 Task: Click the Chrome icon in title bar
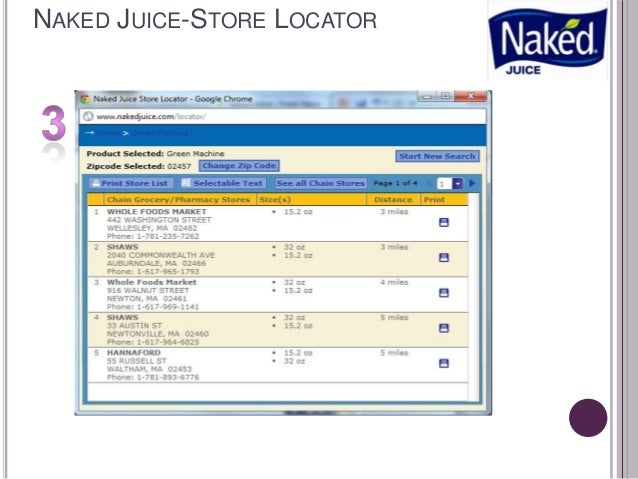point(85,99)
